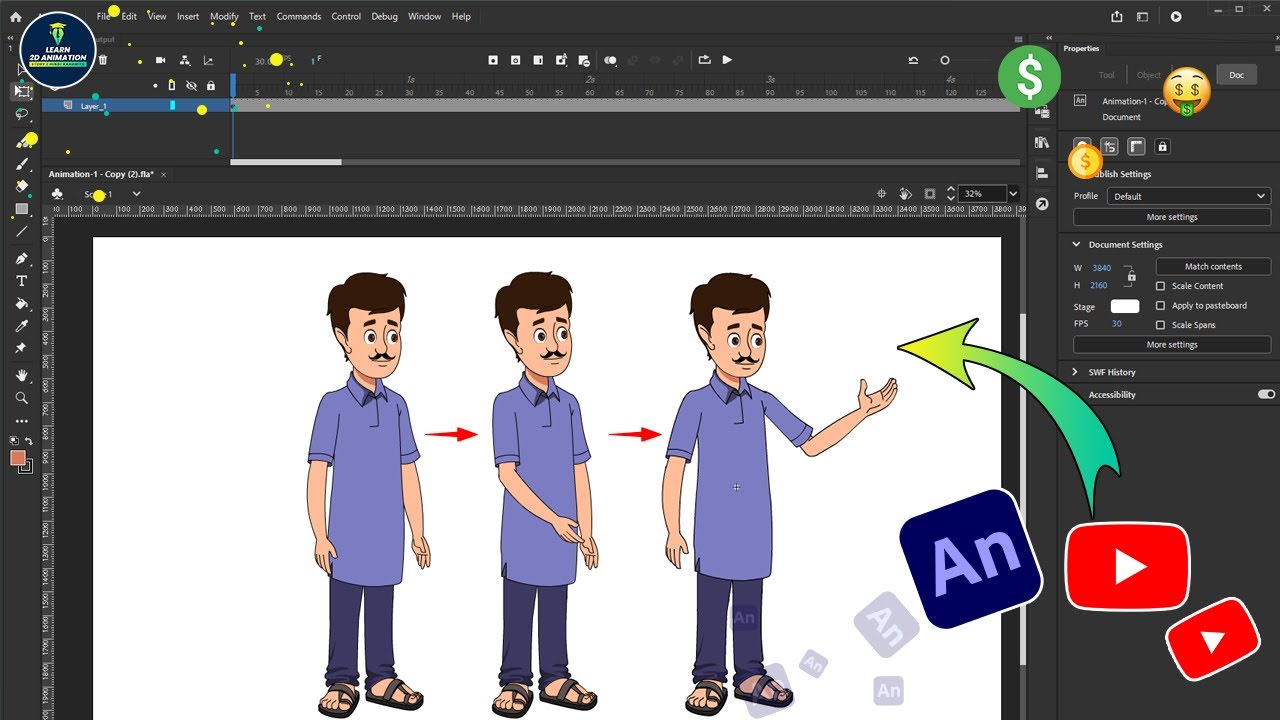This screenshot has width=1280, height=720.
Task: Select the Classic Brush tool
Action: click(x=22, y=164)
